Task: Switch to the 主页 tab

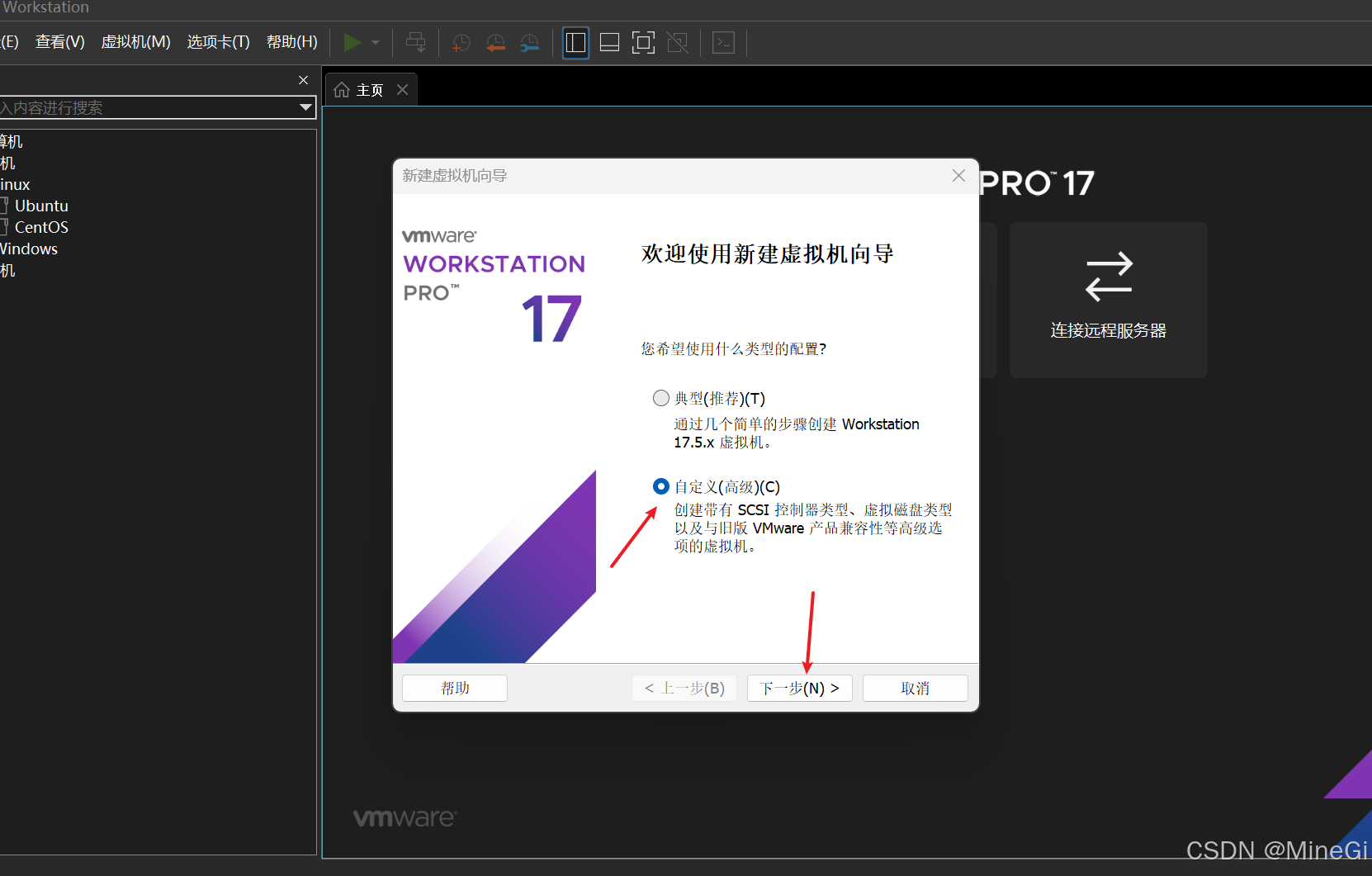Action: click(371, 90)
